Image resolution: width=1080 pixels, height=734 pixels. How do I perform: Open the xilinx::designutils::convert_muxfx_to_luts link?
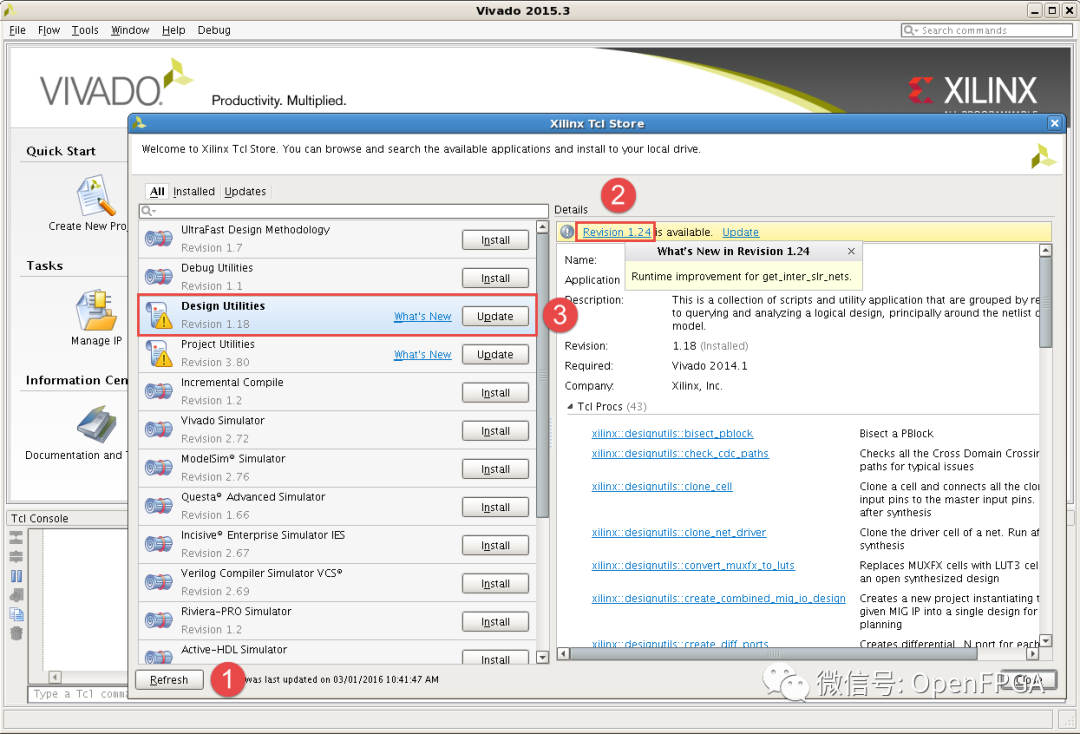(x=693, y=566)
